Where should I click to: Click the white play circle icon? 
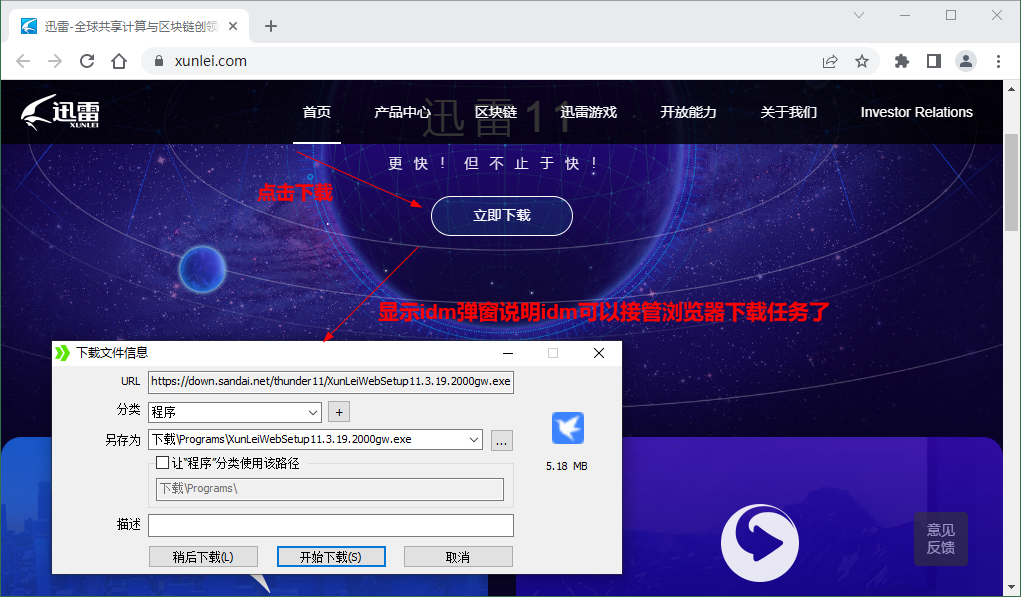[760, 542]
